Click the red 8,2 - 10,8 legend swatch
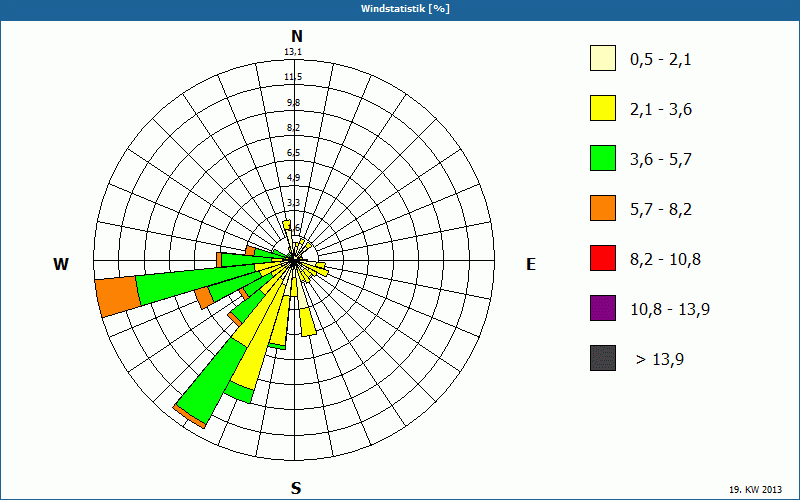This screenshot has height=500, width=800. (603, 258)
